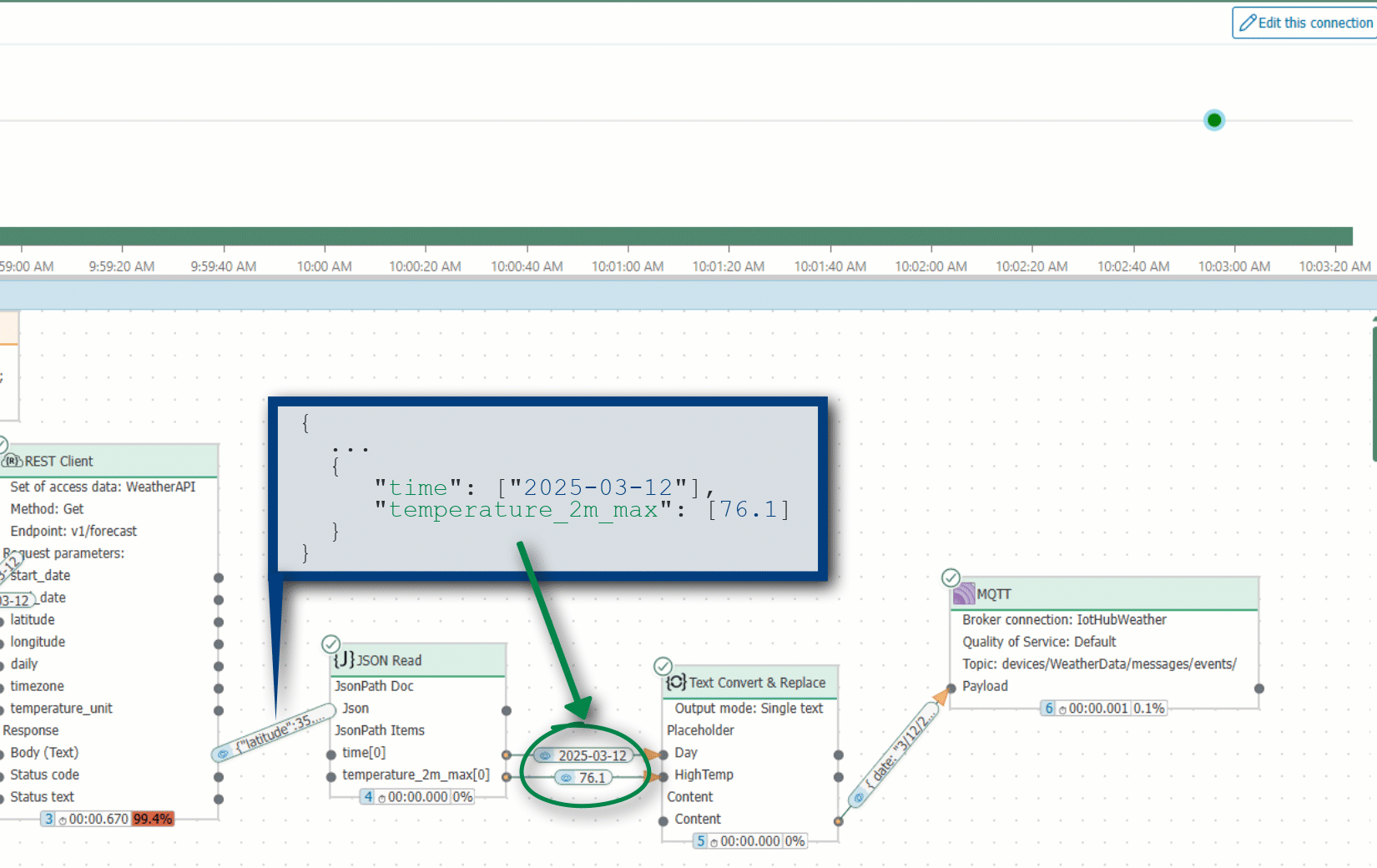Click the Body (Text) response output port

coord(219,754)
